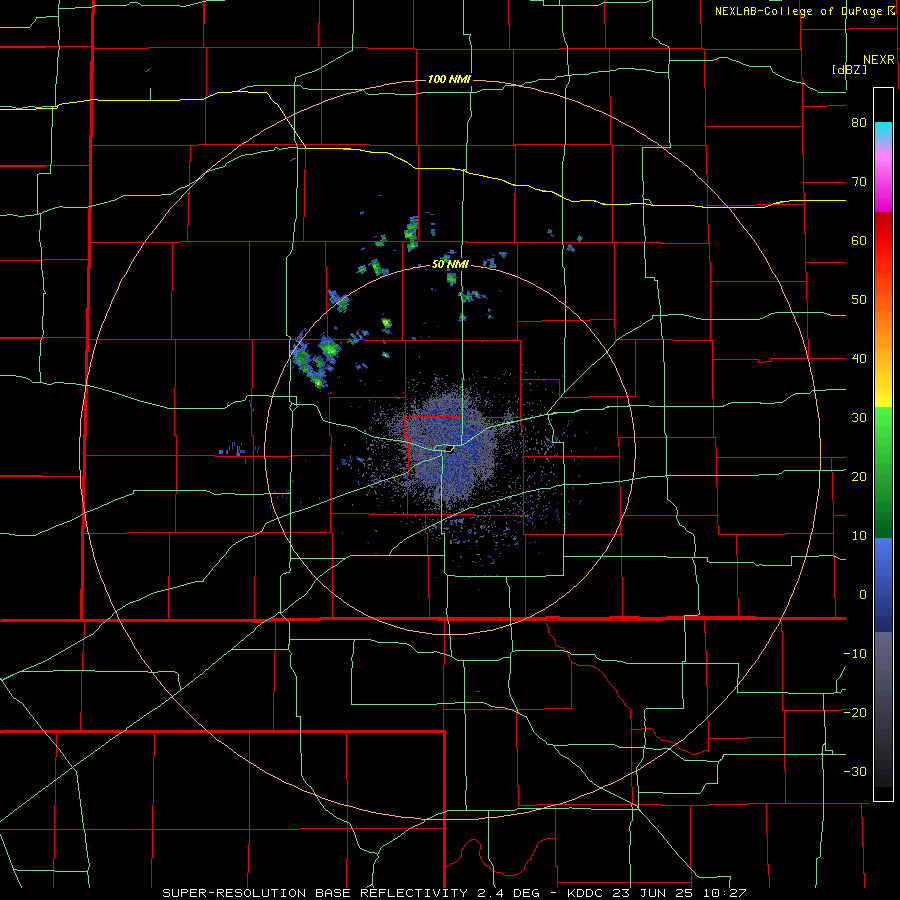
Task: Click the KDDC radar site at map center
Action: coord(449,449)
